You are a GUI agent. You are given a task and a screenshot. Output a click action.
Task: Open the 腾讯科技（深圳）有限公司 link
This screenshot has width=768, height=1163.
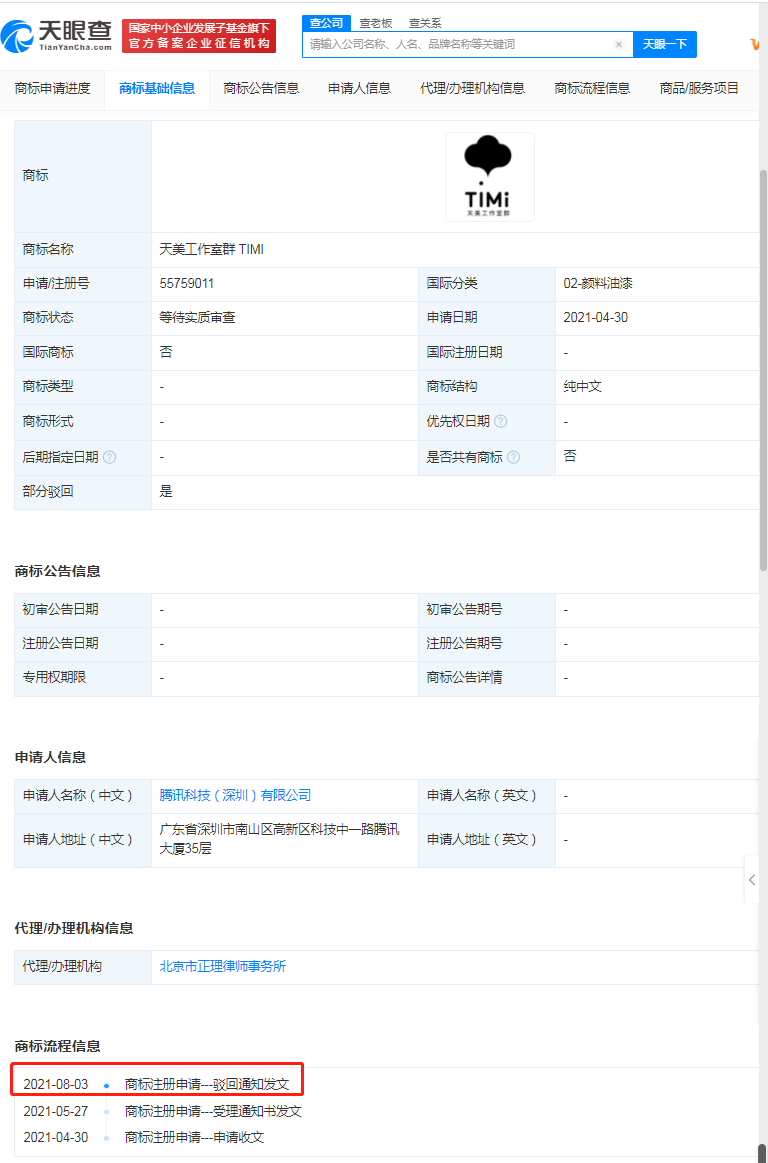click(235, 795)
